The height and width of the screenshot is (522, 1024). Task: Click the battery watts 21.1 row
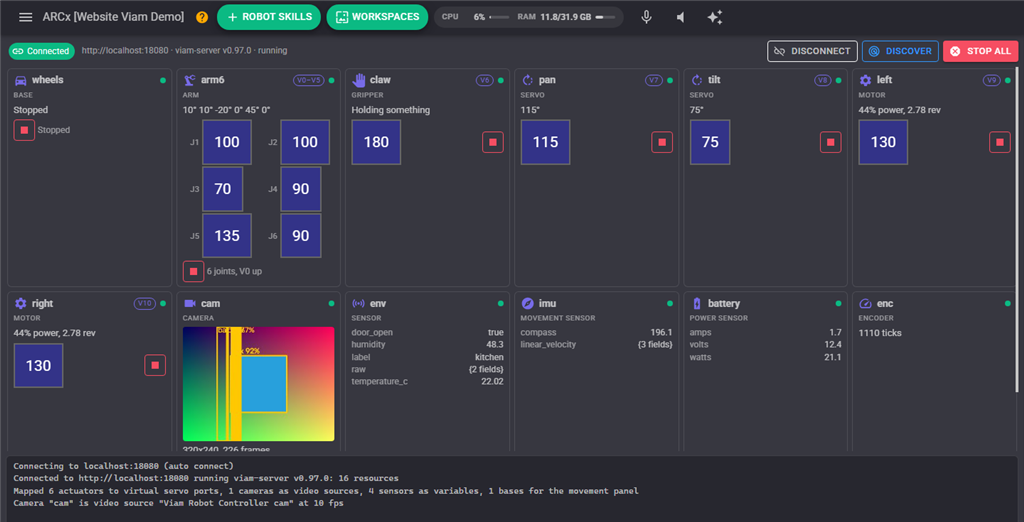point(765,357)
